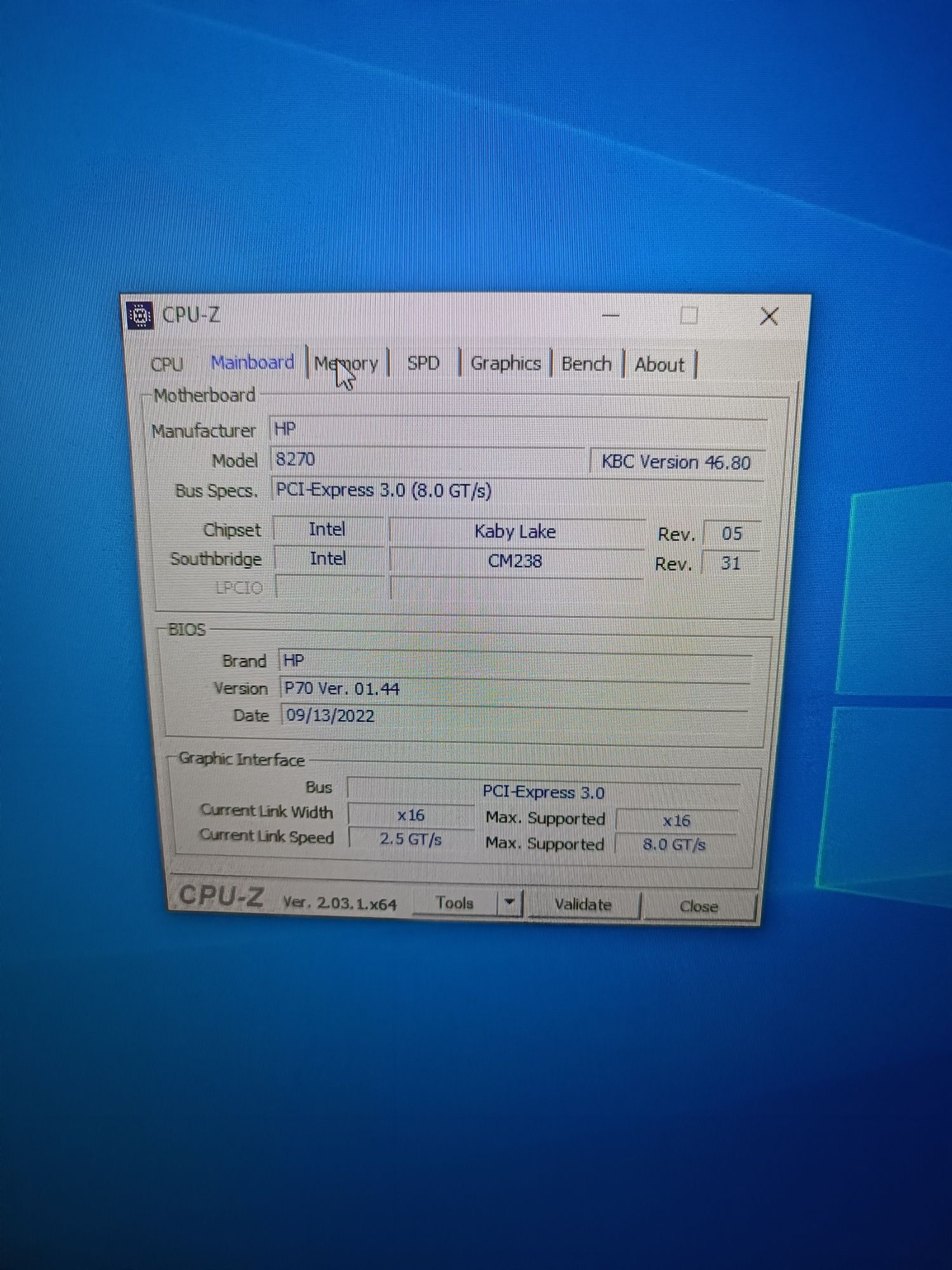Open the SPD tab

tap(423, 363)
